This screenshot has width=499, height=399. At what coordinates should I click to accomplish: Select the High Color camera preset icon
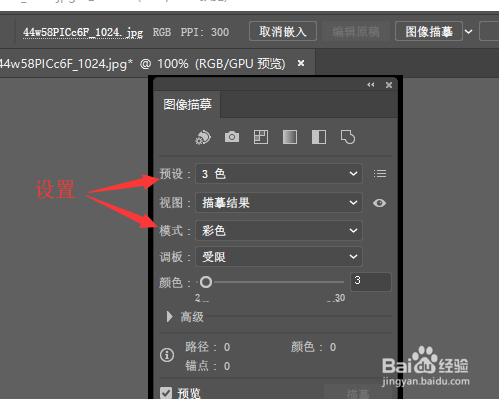click(232, 137)
